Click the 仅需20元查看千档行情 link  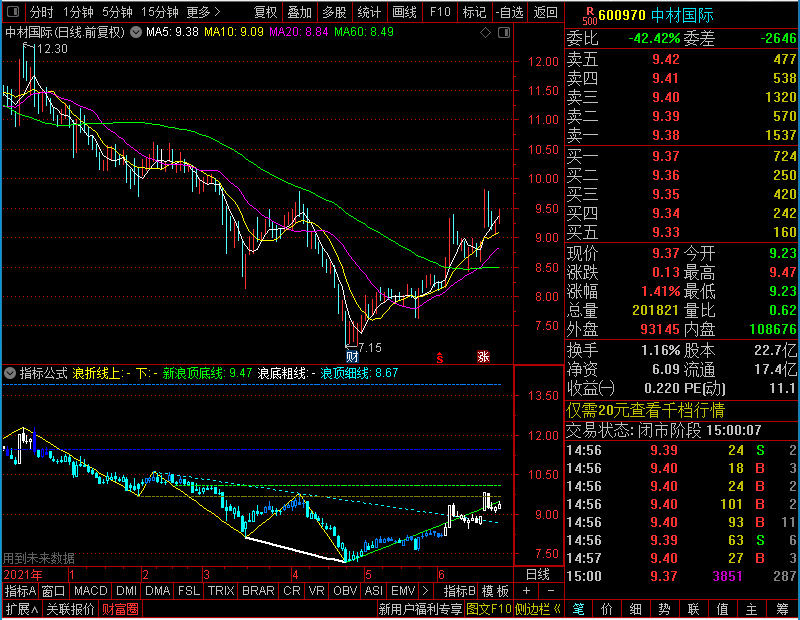pos(645,410)
